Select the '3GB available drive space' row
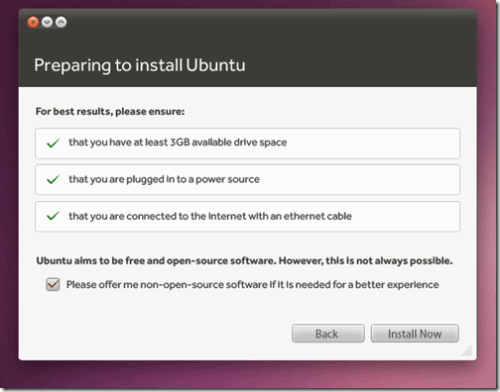This screenshot has height=392, width=500. (248, 143)
